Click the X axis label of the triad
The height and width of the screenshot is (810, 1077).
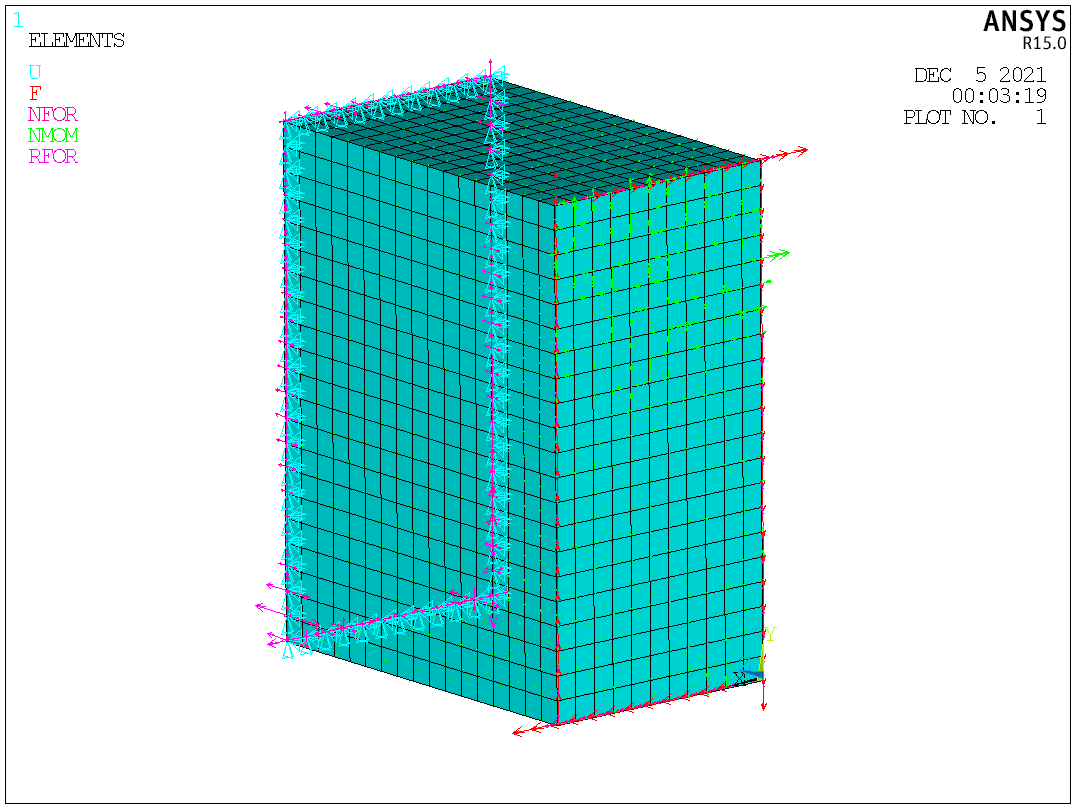click(740, 678)
